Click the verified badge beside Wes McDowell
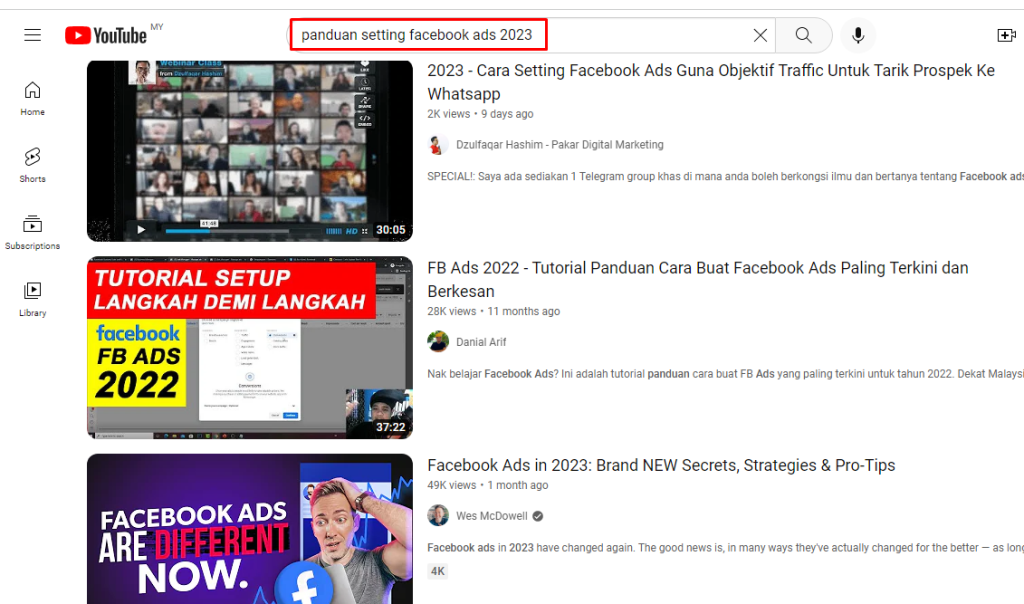 537,516
